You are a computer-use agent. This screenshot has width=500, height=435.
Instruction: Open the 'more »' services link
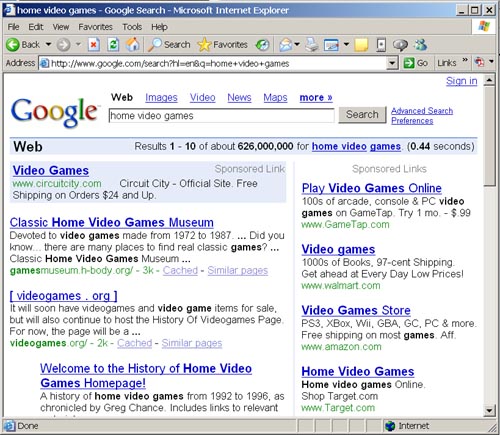coord(316,98)
